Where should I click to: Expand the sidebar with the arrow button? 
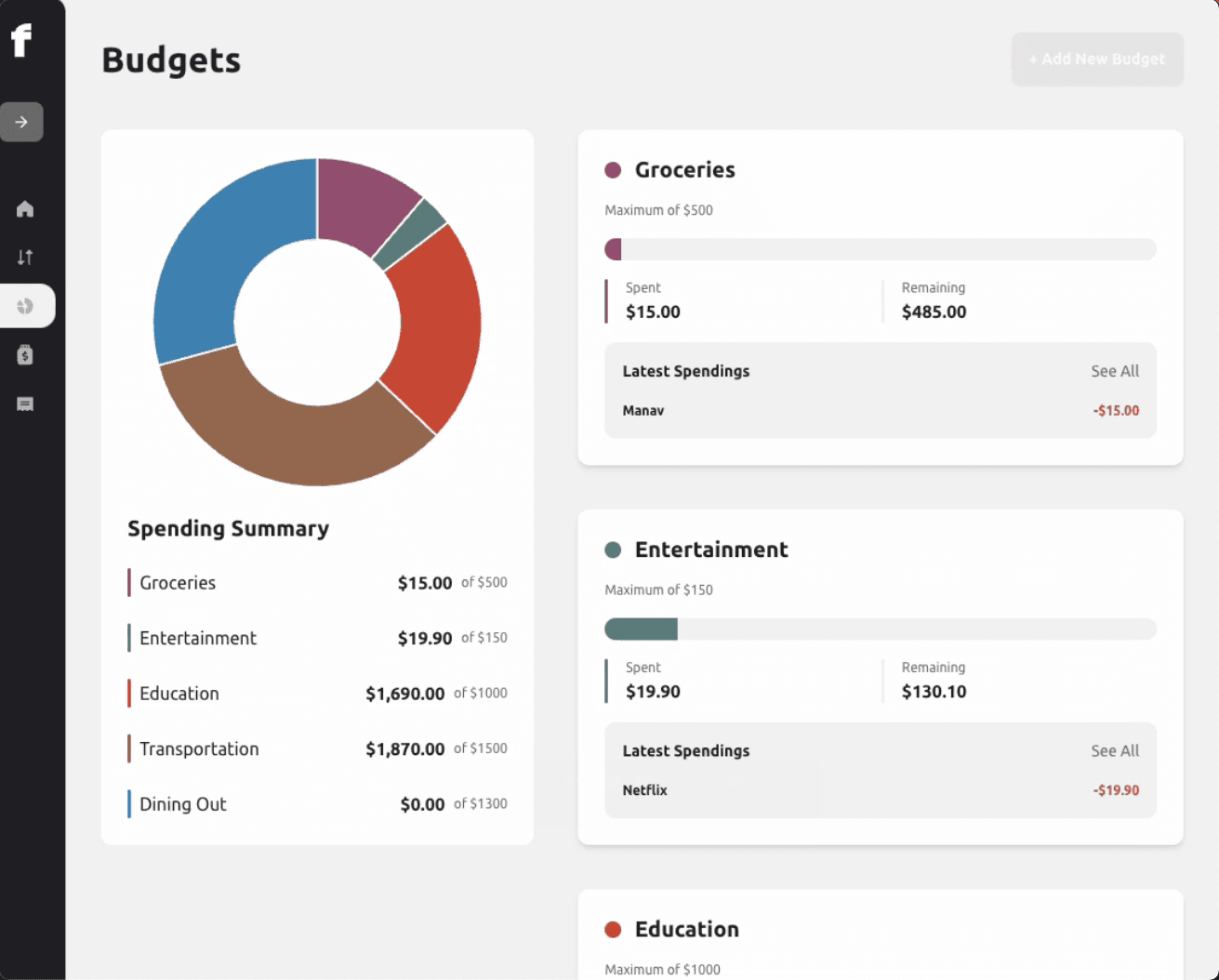(x=21, y=122)
